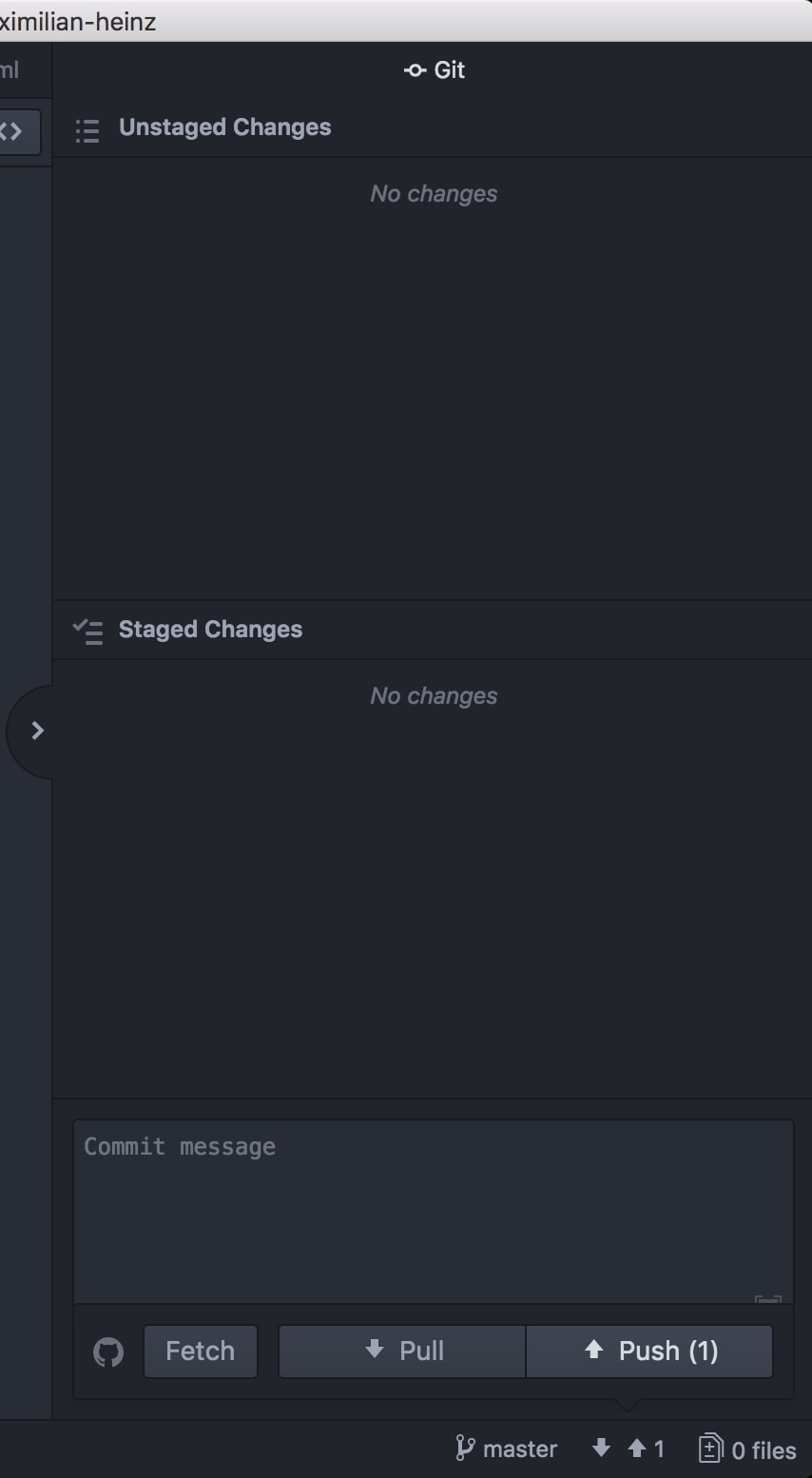Image resolution: width=812 pixels, height=1478 pixels.
Task: Click the code brackets button
Action: click(13, 131)
